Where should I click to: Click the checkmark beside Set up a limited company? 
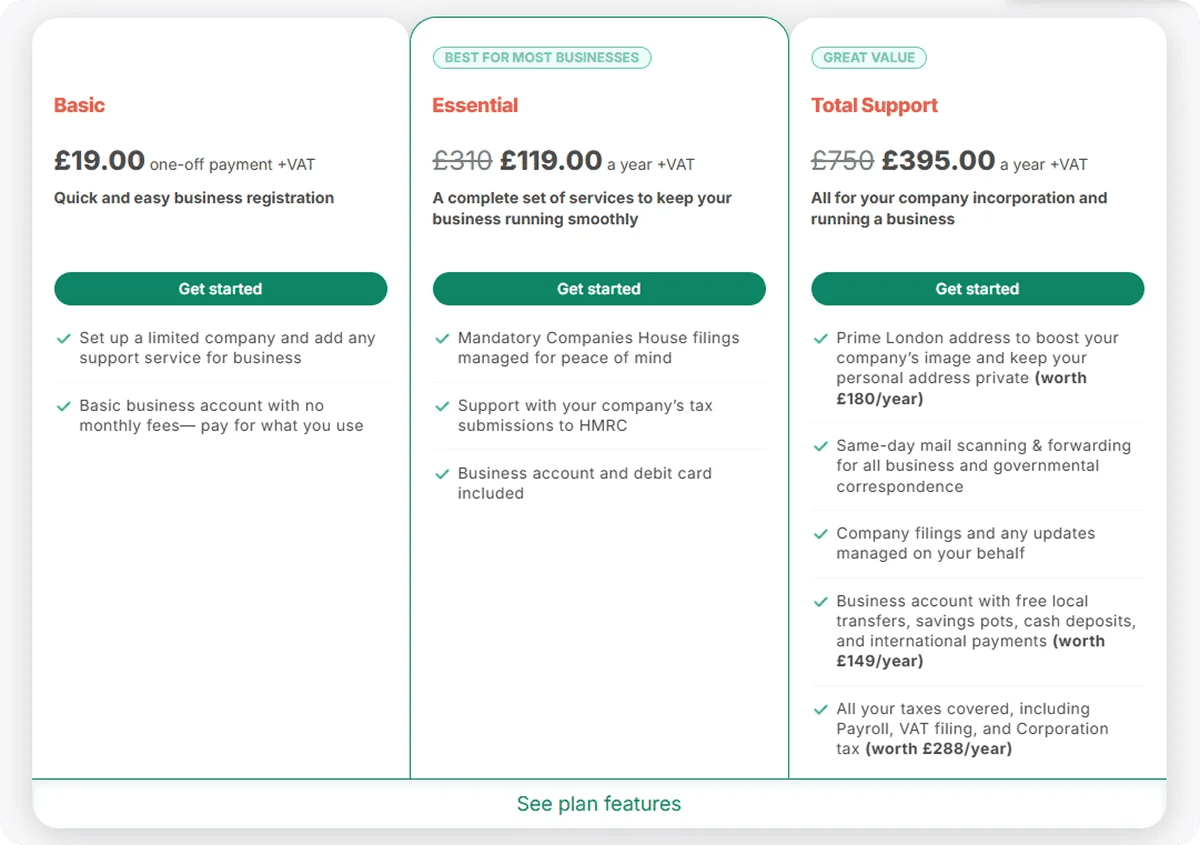(64, 339)
